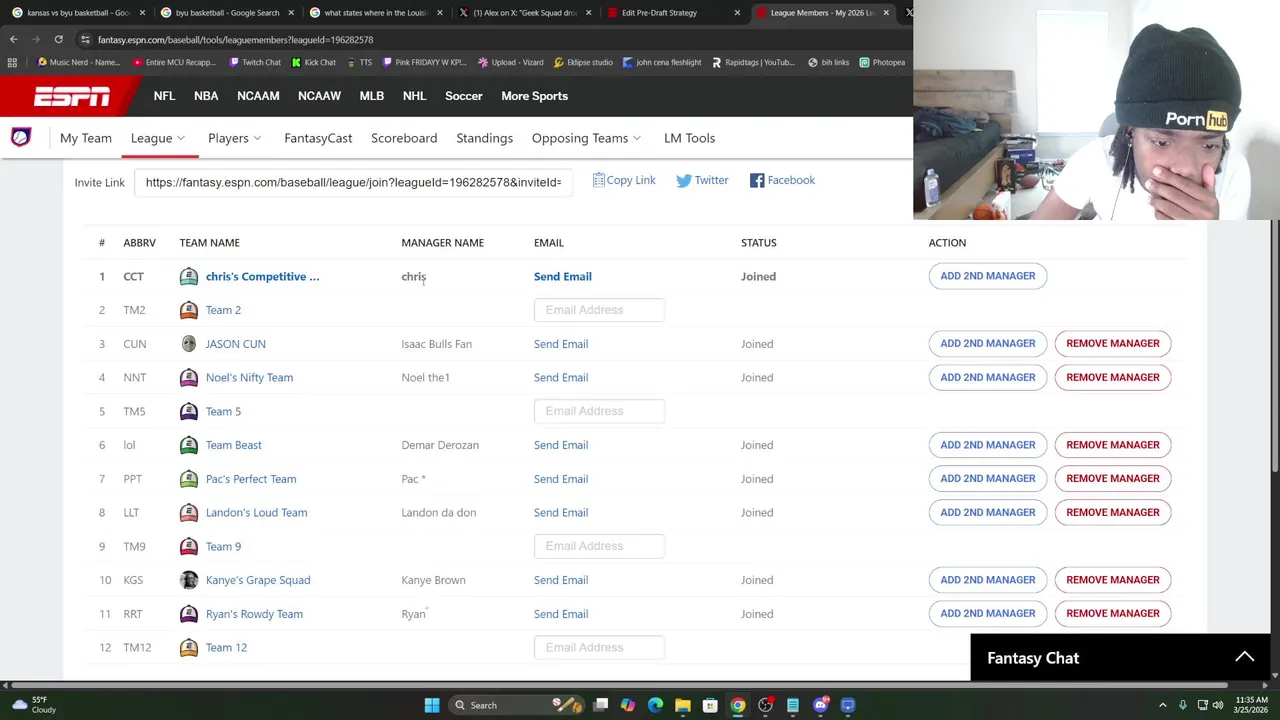Image resolution: width=1280 pixels, height=720 pixels.
Task: Click the Twitter bird icon
Action: (x=683, y=181)
